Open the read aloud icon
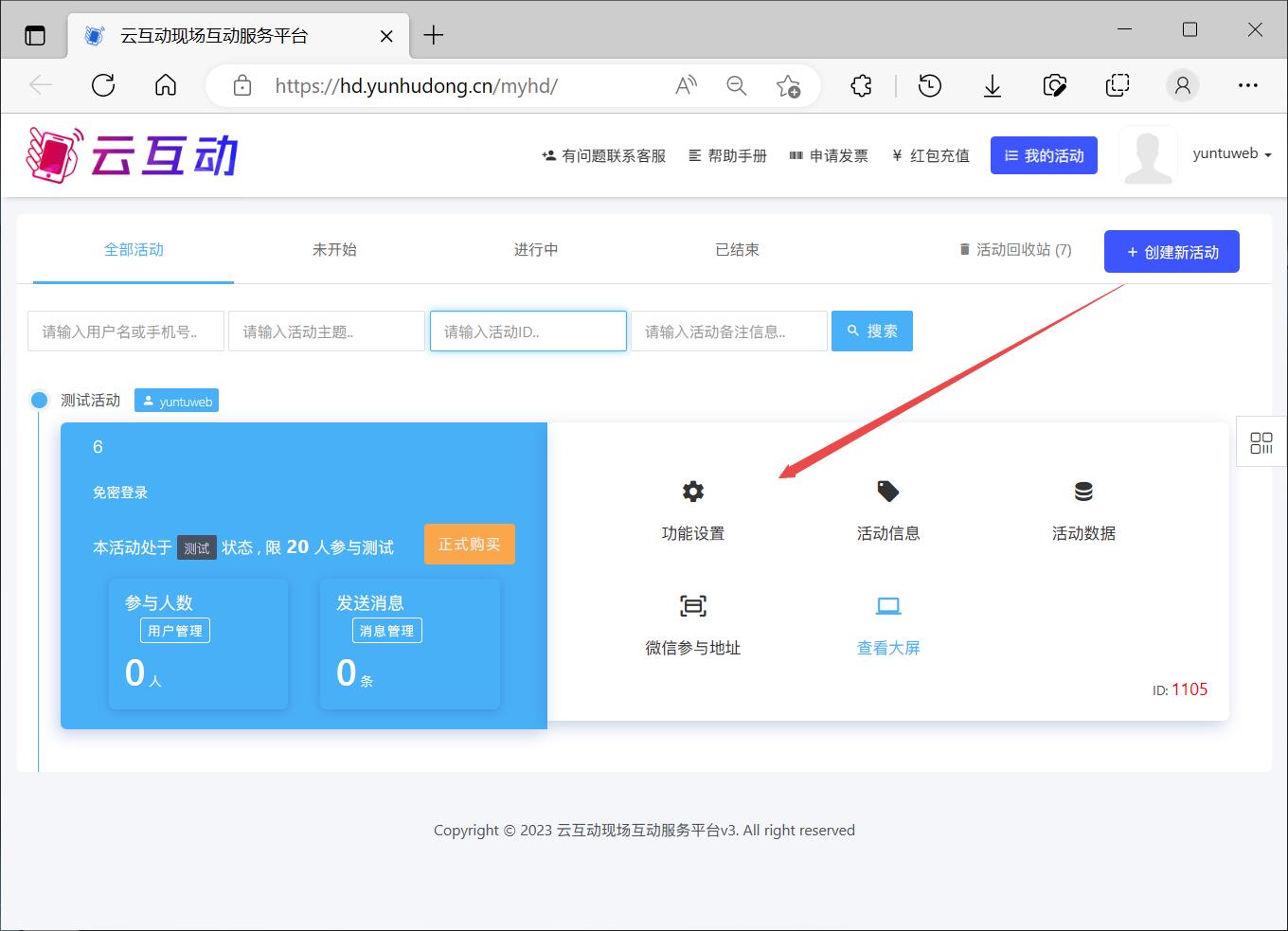 click(686, 85)
